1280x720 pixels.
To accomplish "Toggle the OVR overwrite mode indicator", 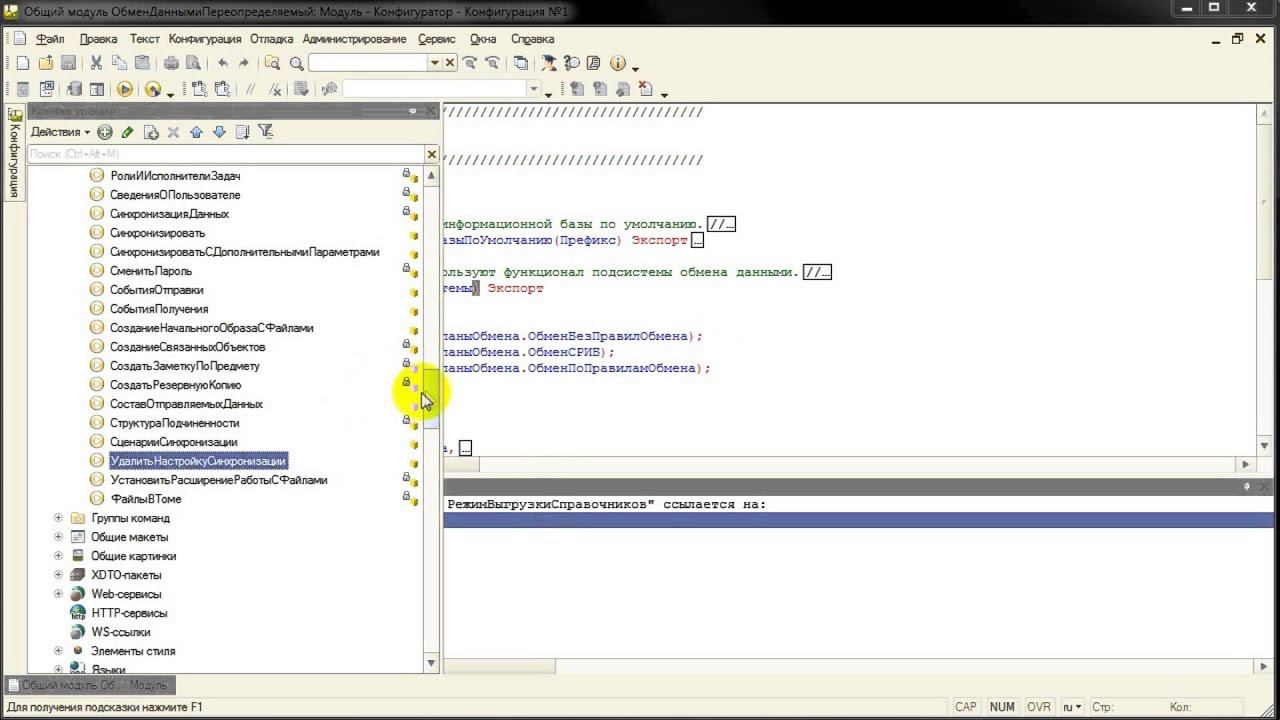I will 1038,707.
